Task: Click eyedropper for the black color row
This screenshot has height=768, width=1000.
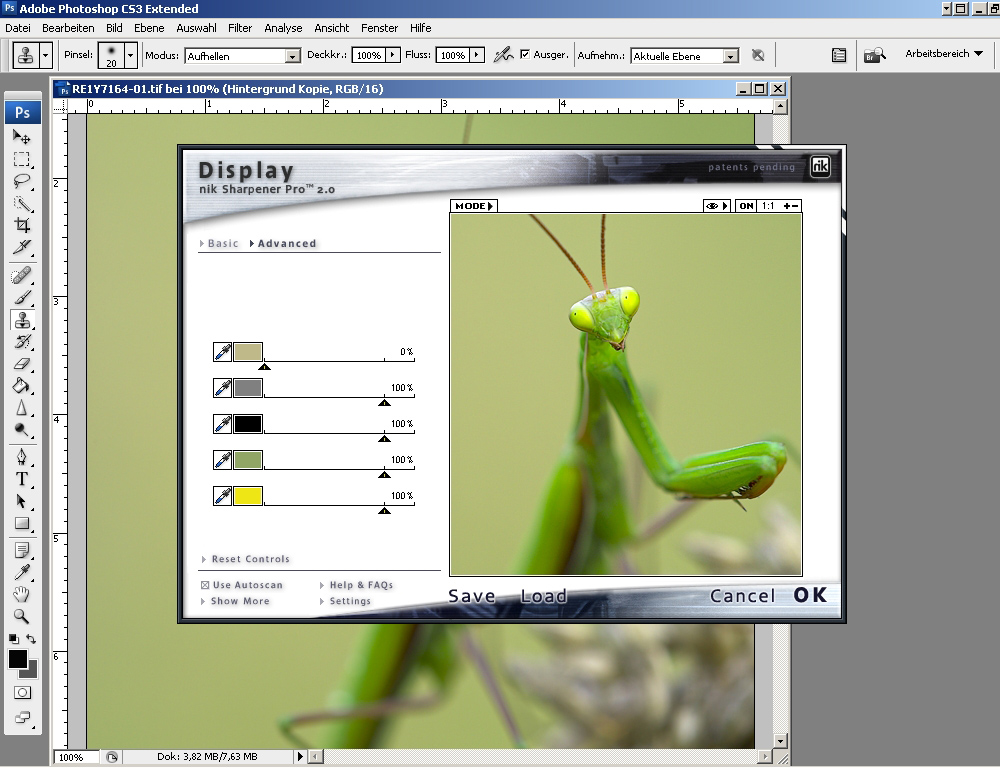Action: pyautogui.click(x=222, y=424)
